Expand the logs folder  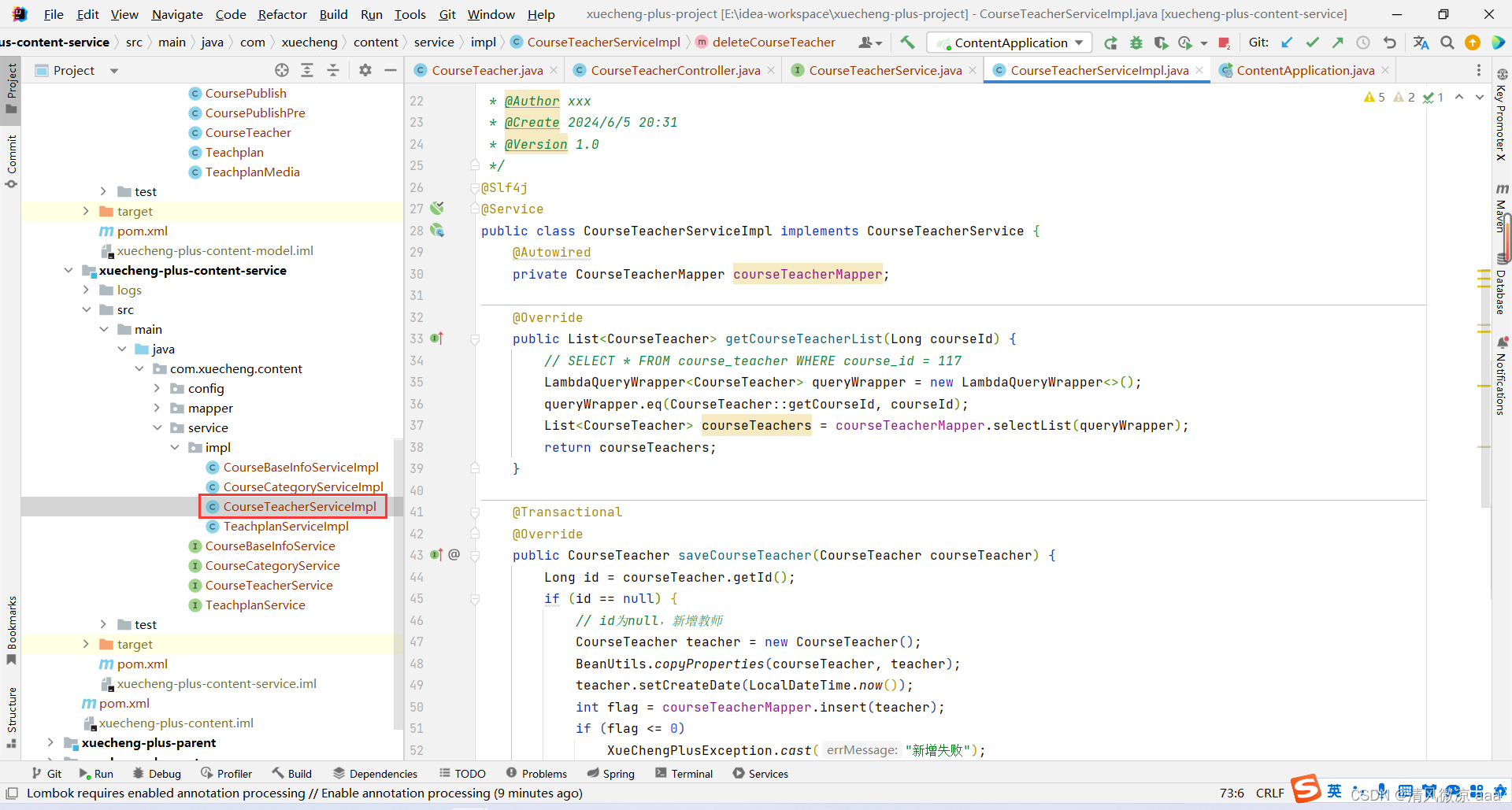coord(86,290)
